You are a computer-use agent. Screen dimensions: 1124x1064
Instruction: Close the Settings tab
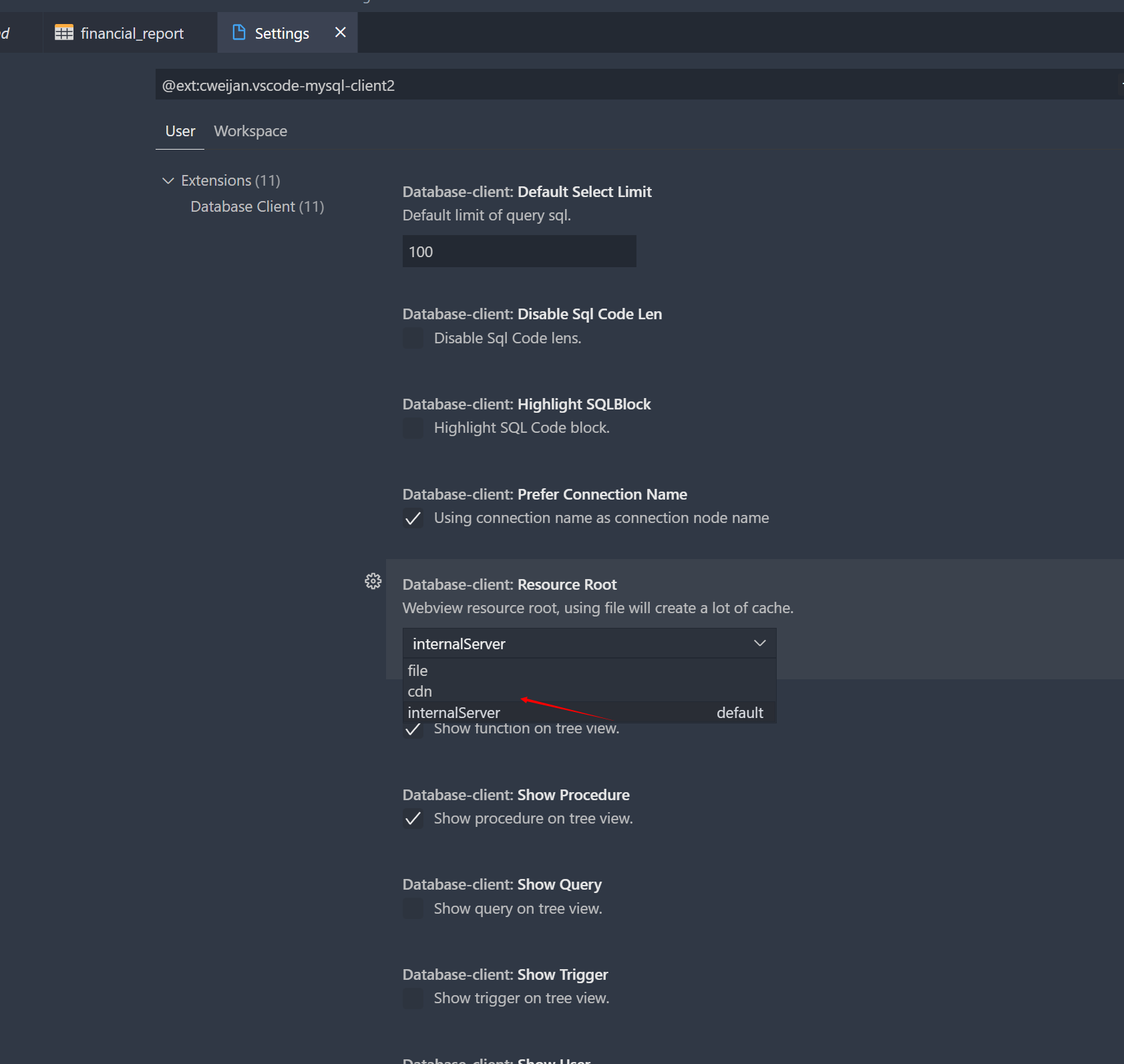[341, 32]
